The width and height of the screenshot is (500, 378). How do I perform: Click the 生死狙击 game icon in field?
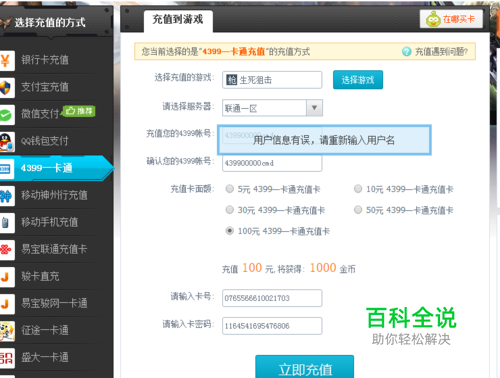(231, 80)
